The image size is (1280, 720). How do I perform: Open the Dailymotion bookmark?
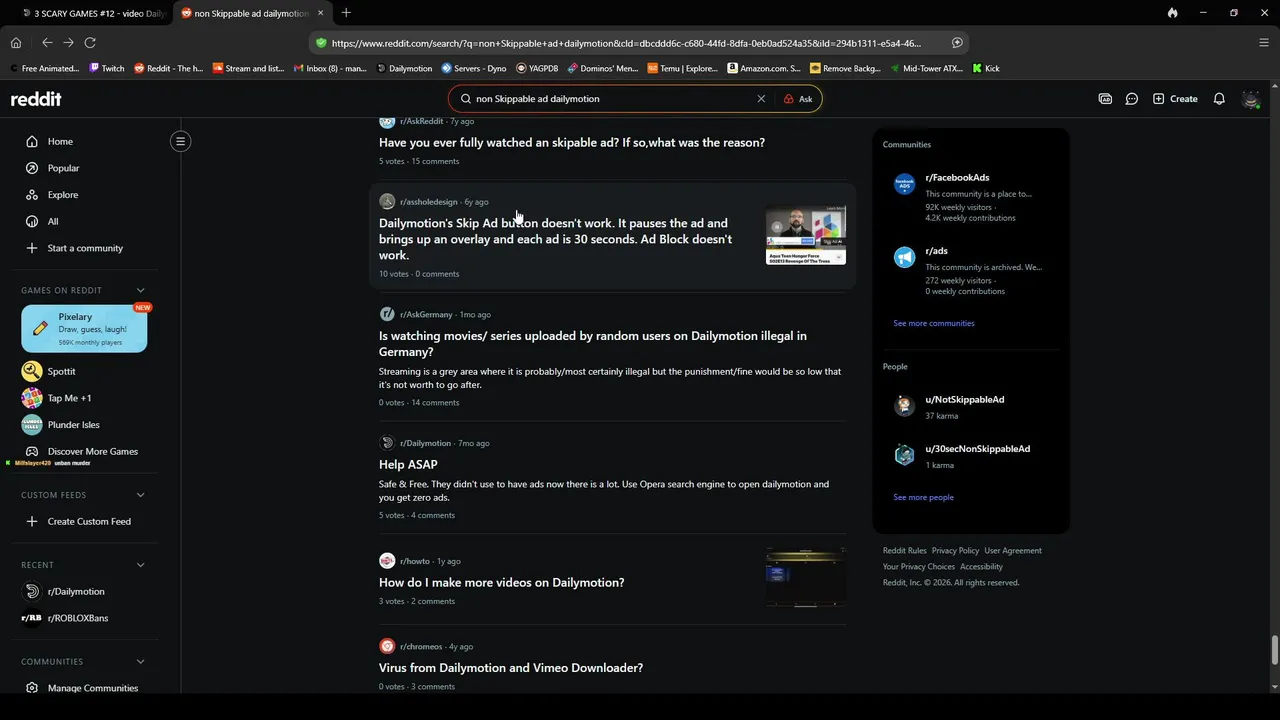(404, 68)
